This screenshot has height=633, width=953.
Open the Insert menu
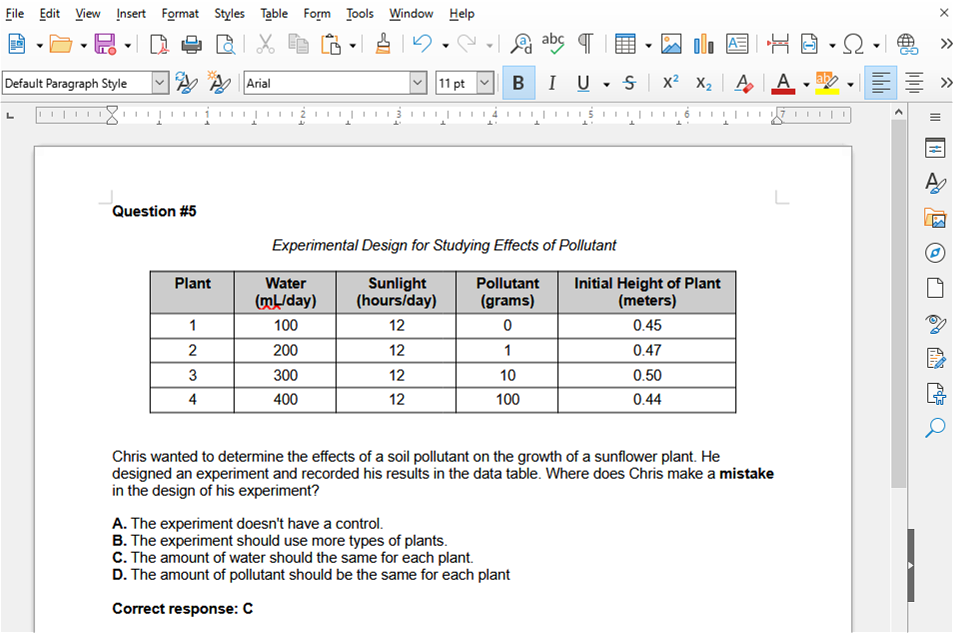[131, 13]
